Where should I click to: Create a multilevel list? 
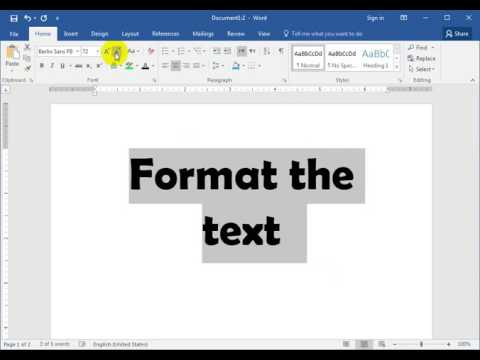point(197,51)
